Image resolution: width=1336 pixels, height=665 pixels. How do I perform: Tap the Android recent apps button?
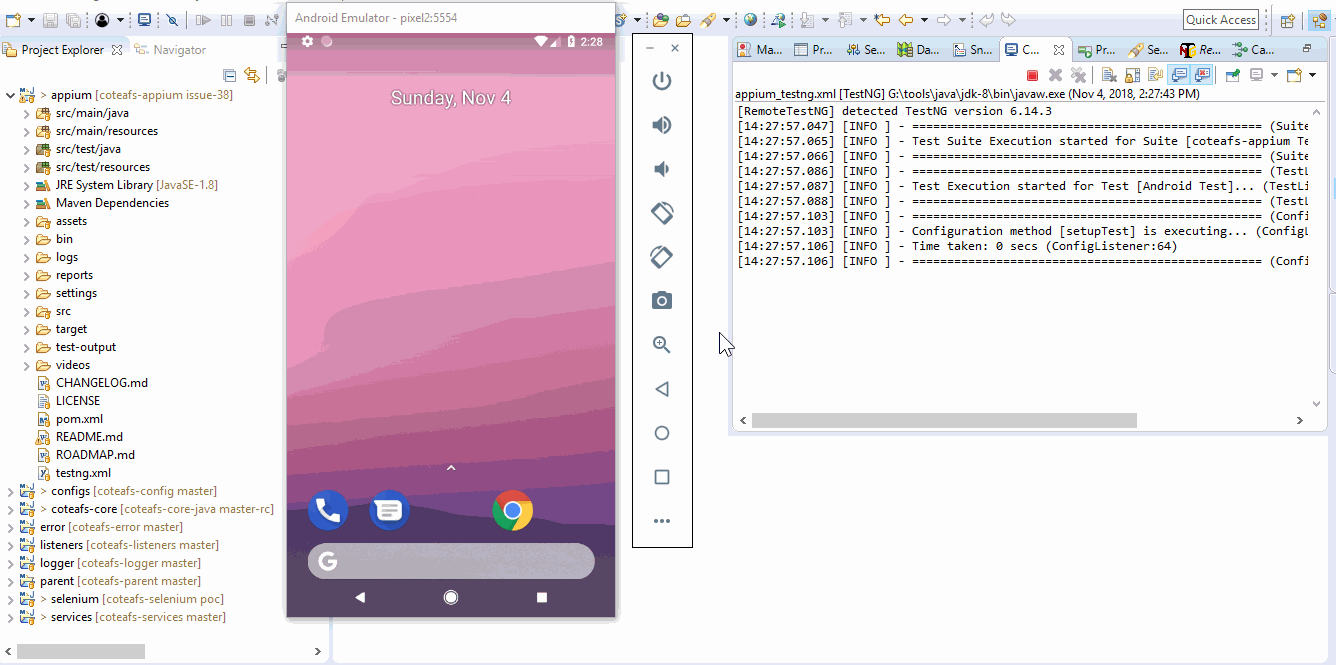click(542, 597)
